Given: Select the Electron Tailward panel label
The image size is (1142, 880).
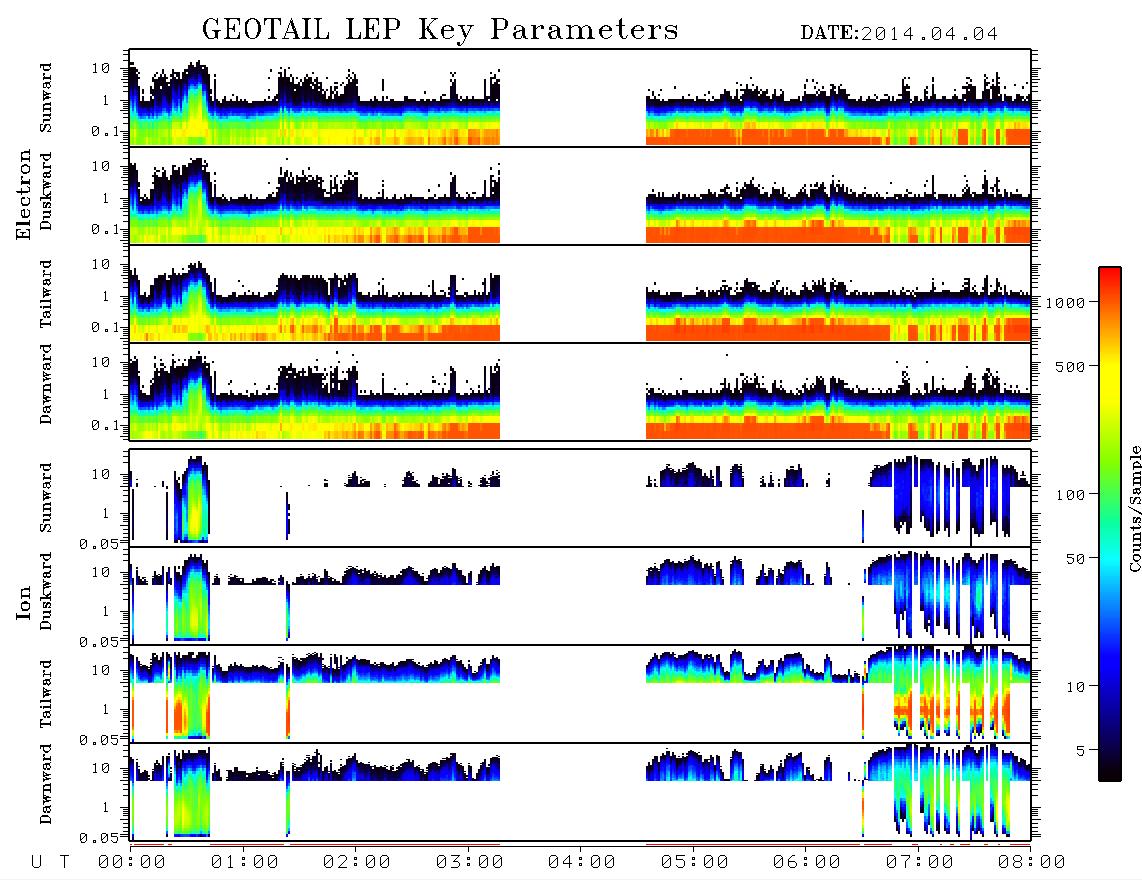Looking at the screenshot, I should coord(46,294).
